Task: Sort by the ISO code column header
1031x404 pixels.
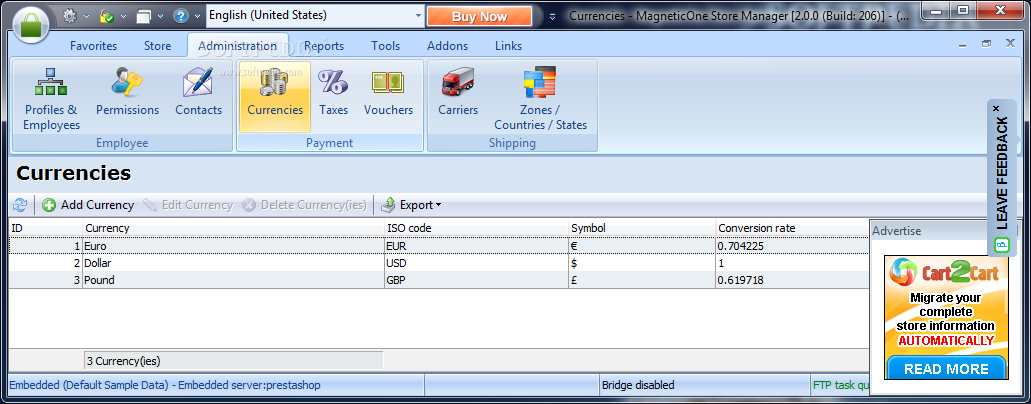Action: pos(477,228)
